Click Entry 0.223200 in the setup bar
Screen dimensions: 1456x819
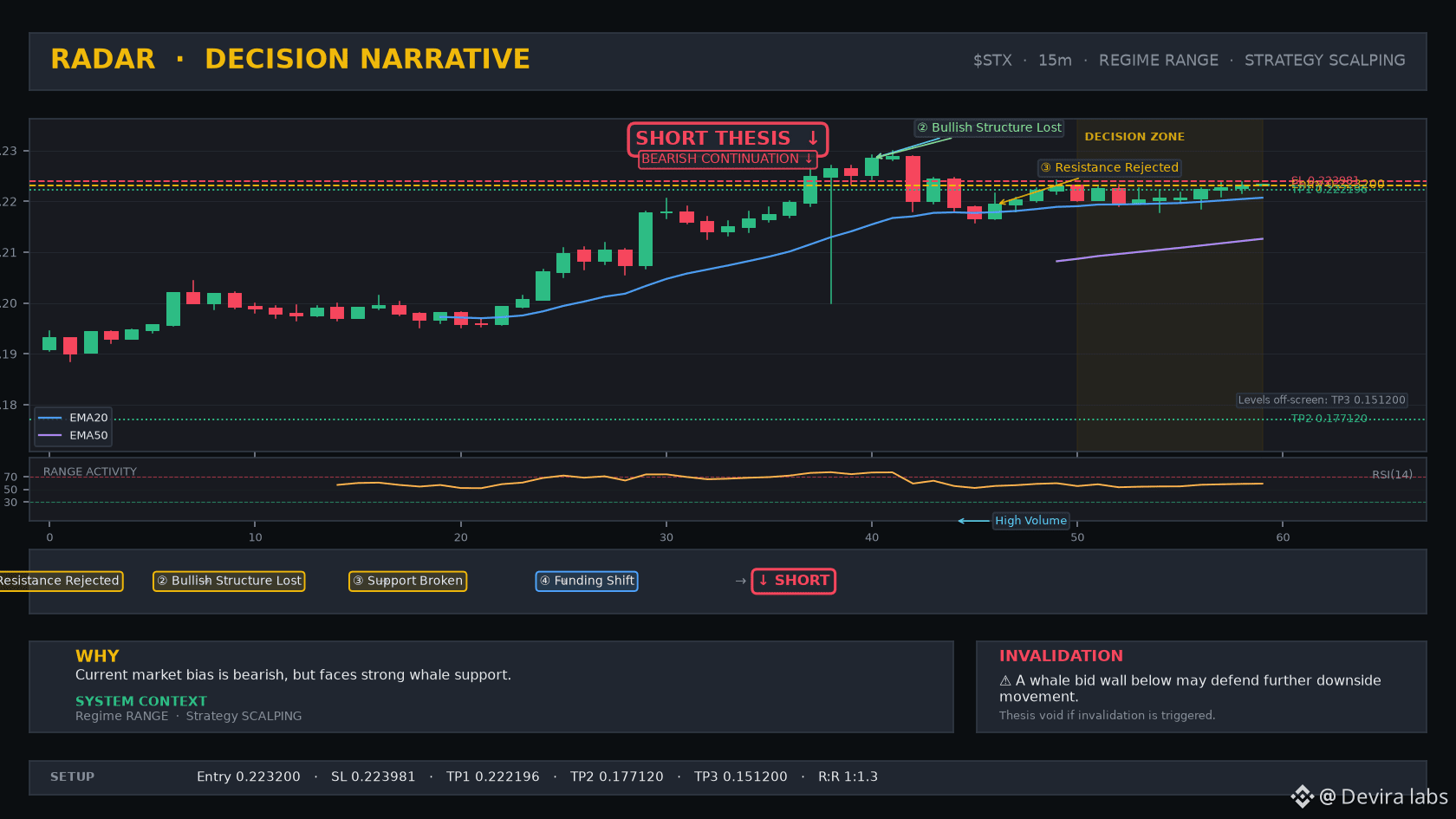[x=249, y=777]
